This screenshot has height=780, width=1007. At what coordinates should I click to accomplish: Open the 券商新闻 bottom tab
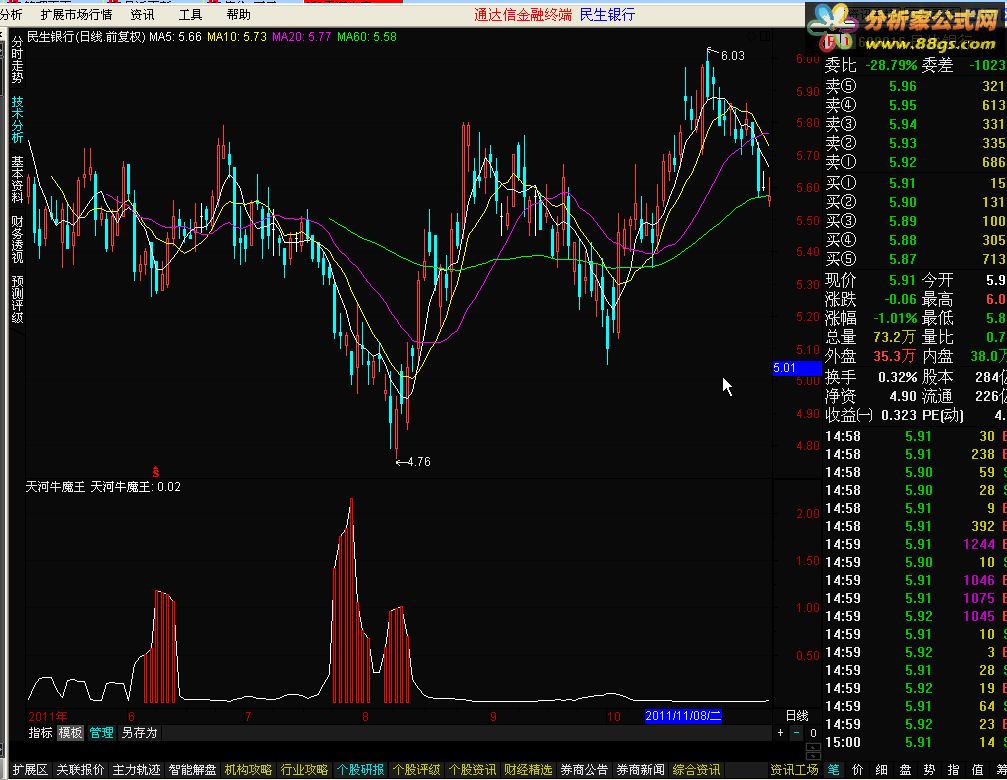point(640,770)
